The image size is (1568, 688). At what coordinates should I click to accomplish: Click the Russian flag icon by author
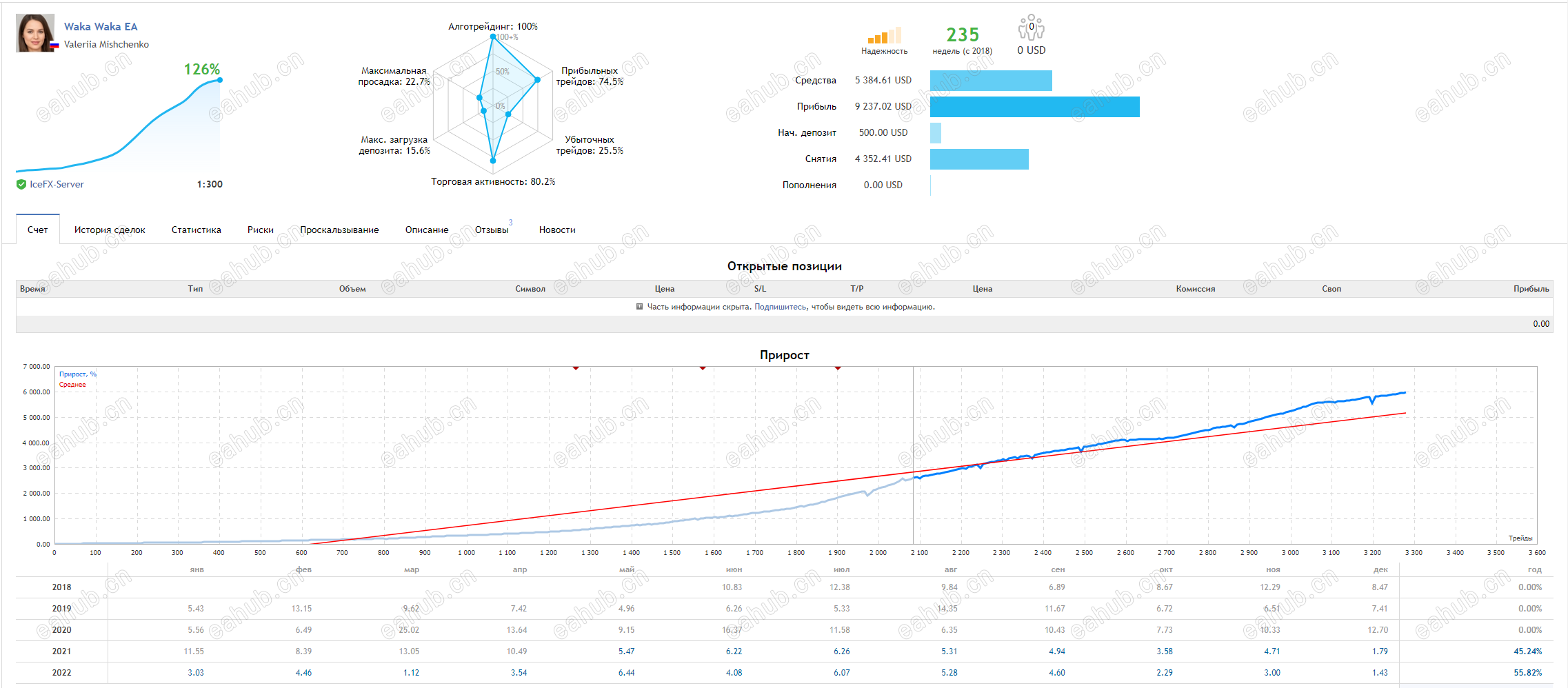pos(54,45)
